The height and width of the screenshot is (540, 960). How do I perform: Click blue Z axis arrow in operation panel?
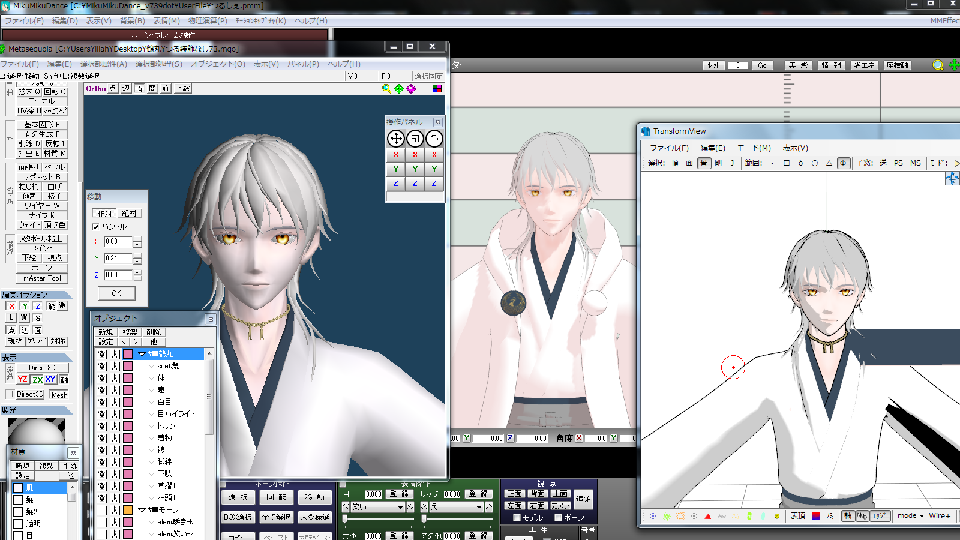[x=396, y=184]
